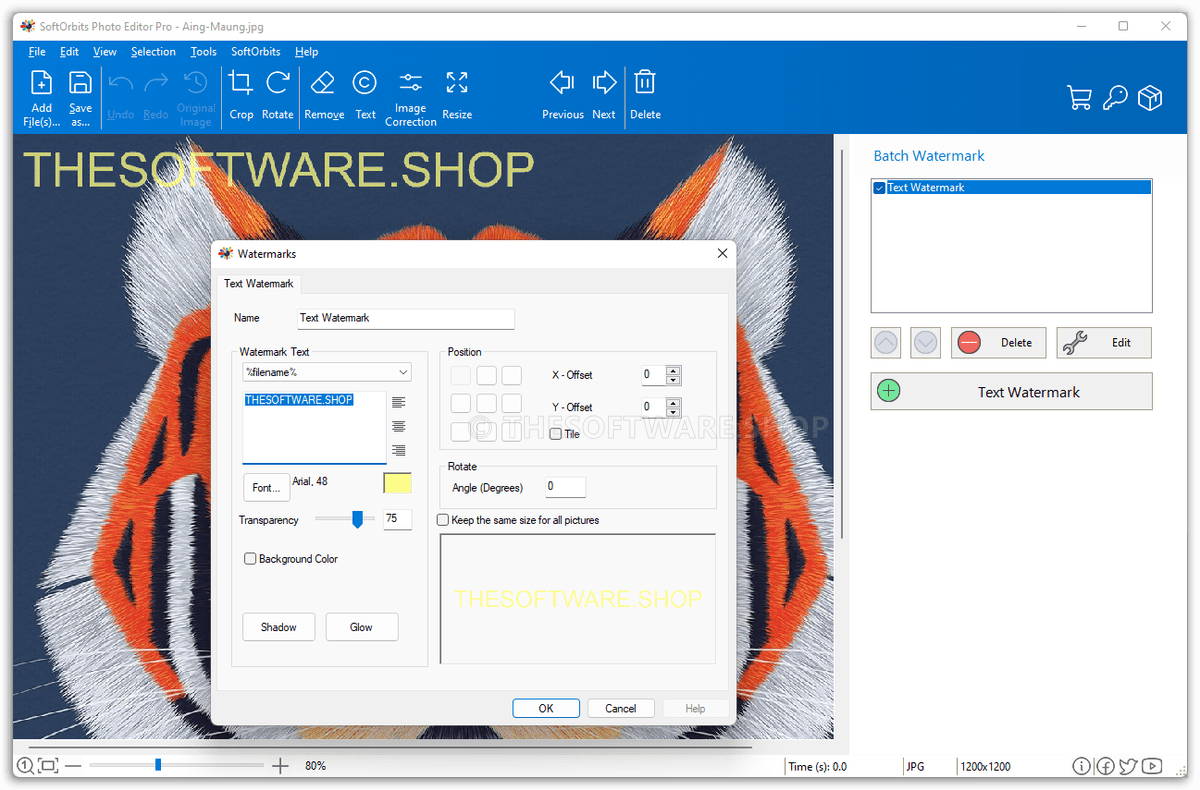Select the Rotate tool
The width and height of the screenshot is (1200, 790).
[277, 95]
